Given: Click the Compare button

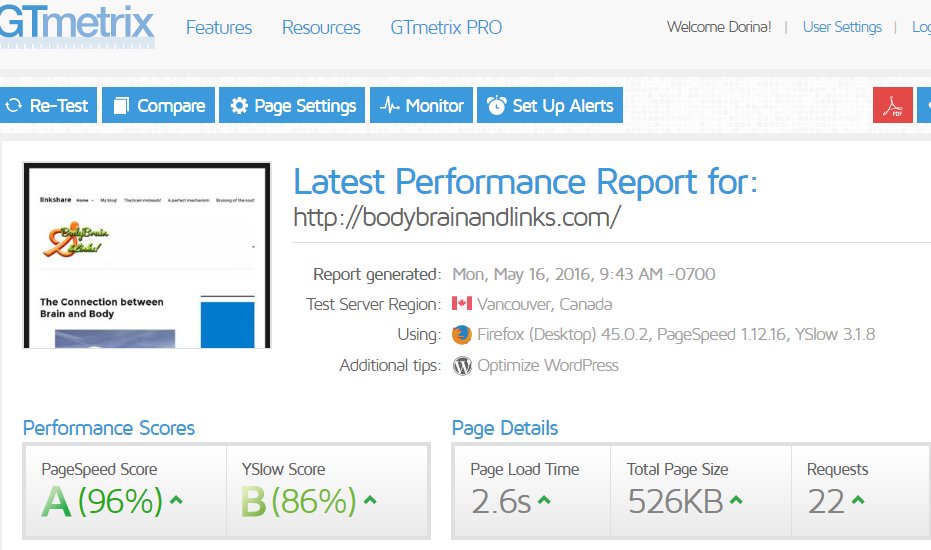Looking at the screenshot, I should tap(159, 105).
